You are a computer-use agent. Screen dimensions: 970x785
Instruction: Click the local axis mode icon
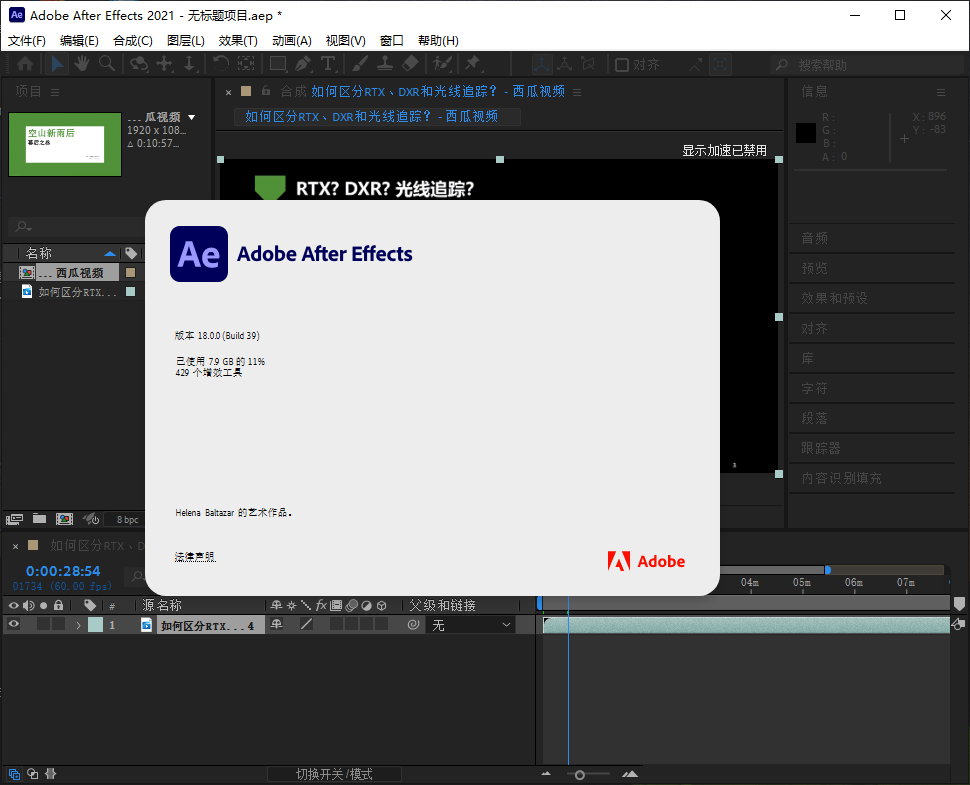(x=541, y=64)
